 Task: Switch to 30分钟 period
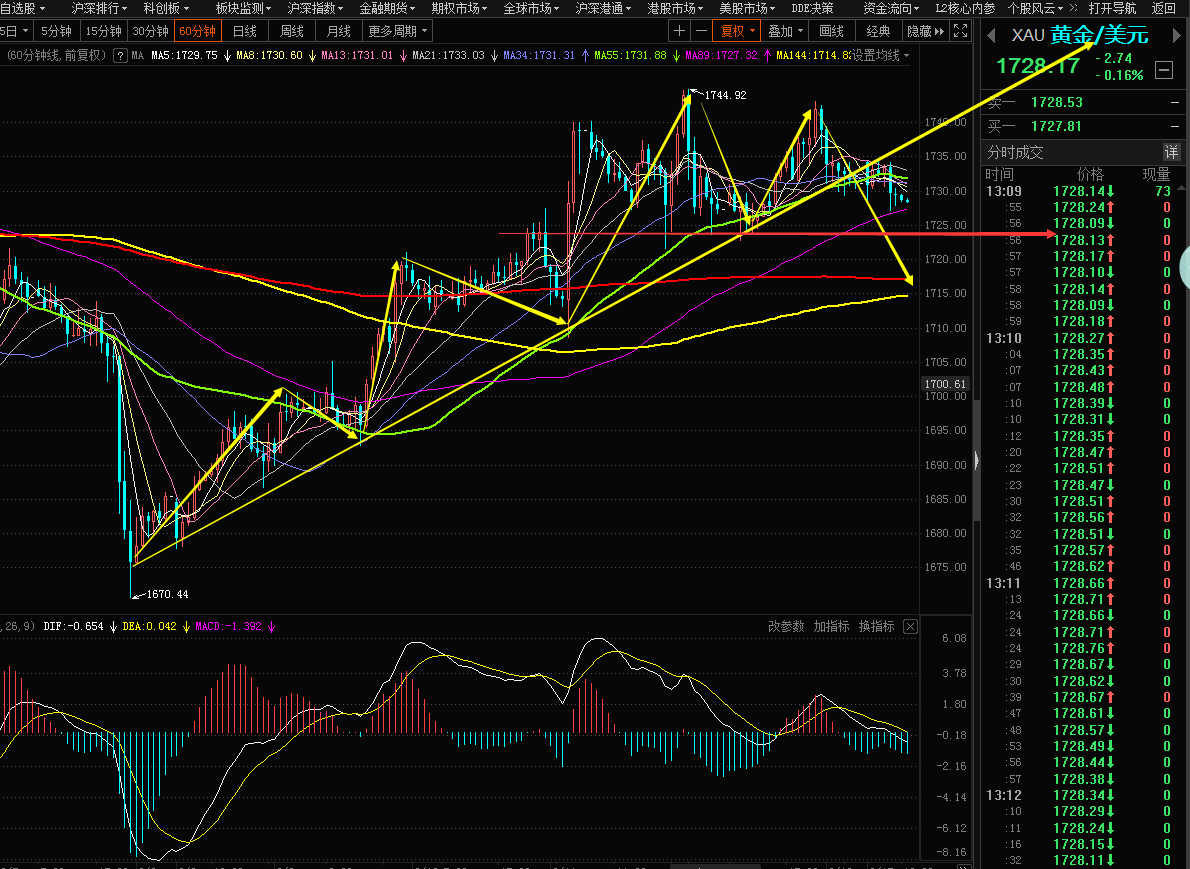pyautogui.click(x=150, y=31)
